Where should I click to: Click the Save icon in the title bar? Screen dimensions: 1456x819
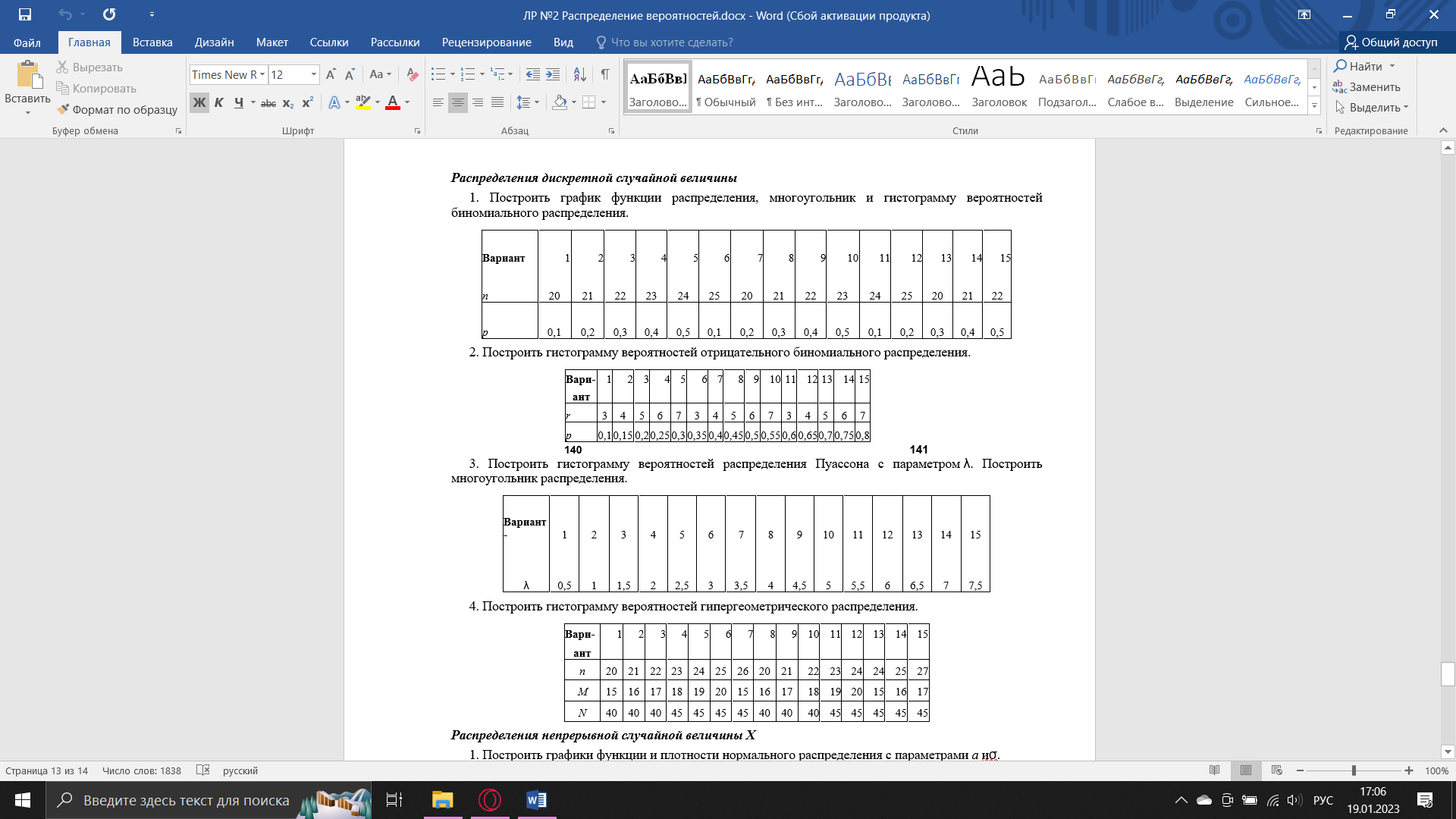(25, 14)
